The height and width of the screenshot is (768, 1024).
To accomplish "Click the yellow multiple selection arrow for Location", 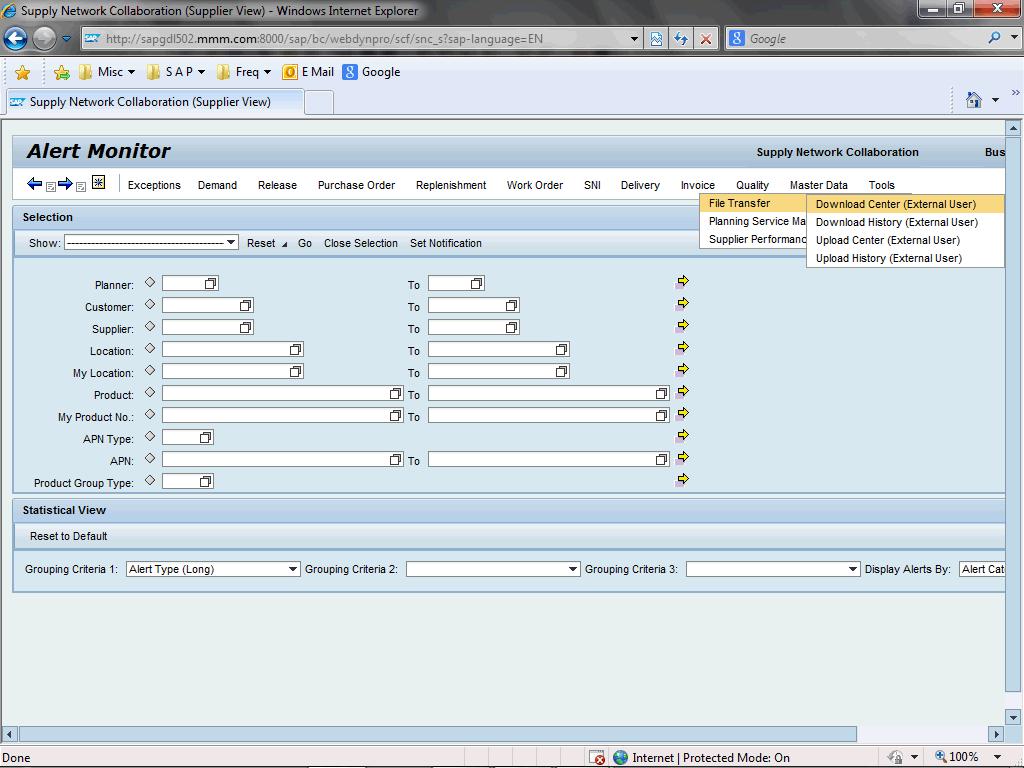I will click(682, 347).
